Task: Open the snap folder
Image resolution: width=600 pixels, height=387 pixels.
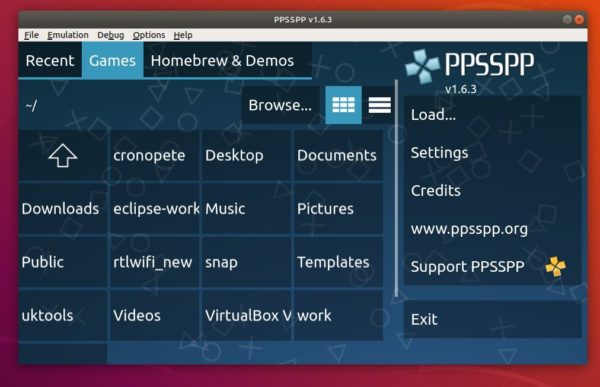Action: point(246,262)
